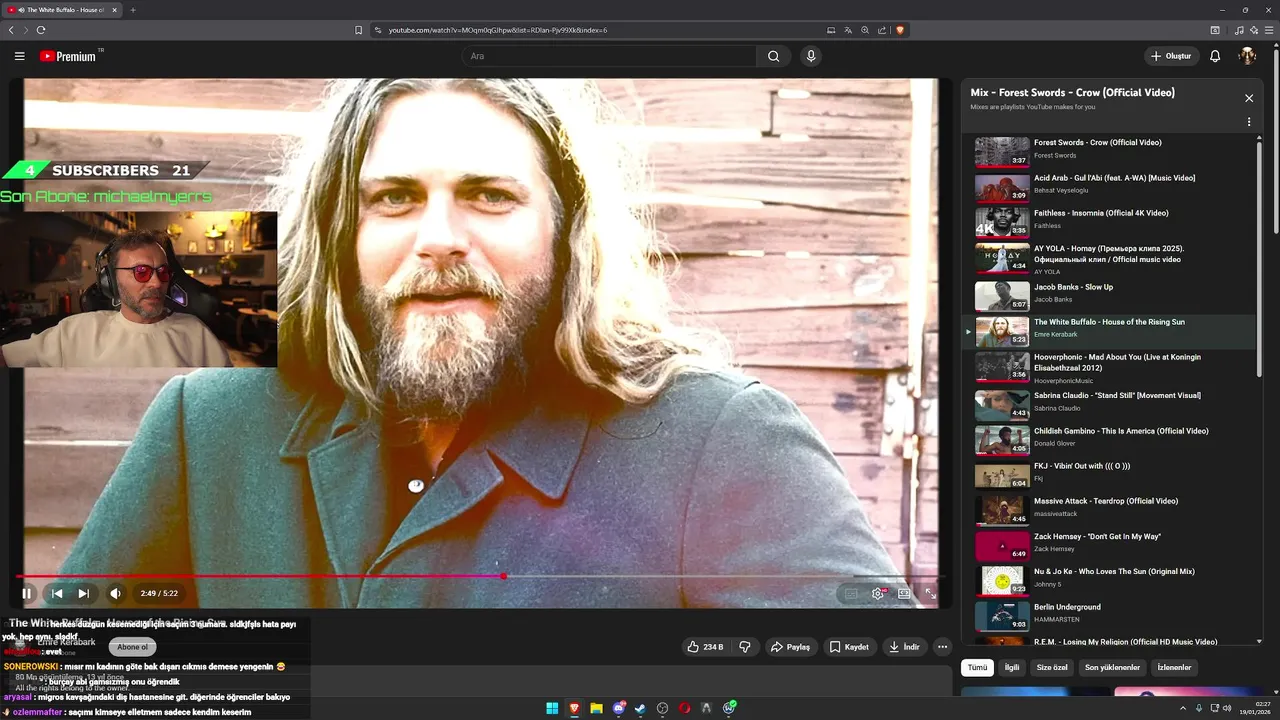Open Brave Shields lion icon
Image resolution: width=1280 pixels, height=720 pixels.
(900, 30)
